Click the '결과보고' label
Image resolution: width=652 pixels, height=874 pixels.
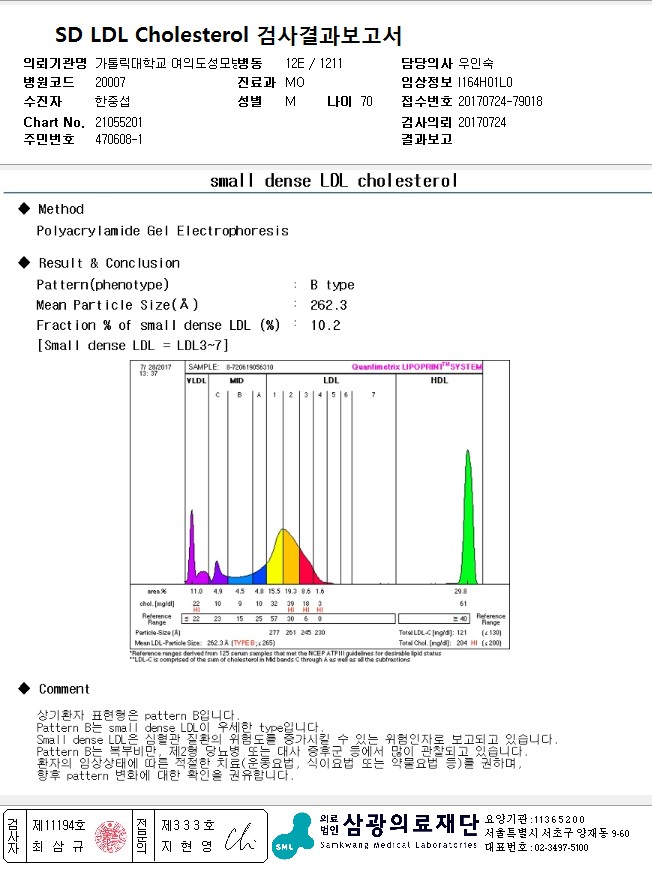coord(427,139)
